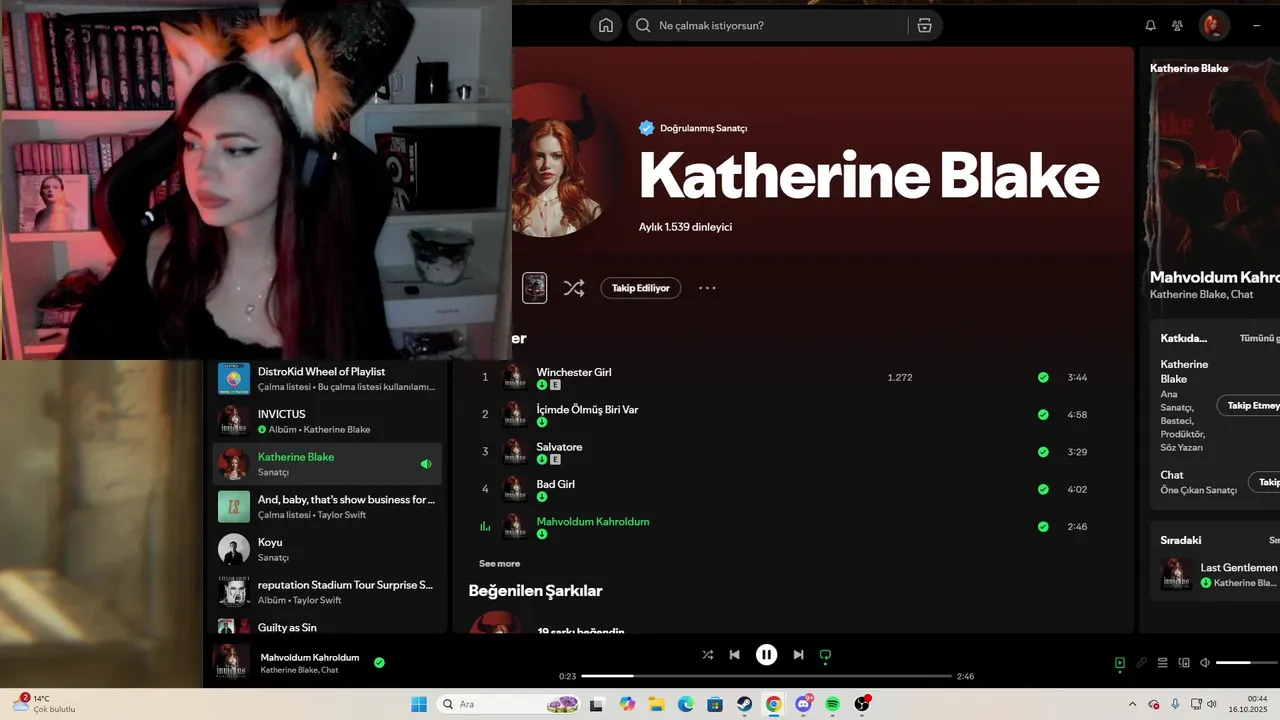The image size is (1280, 720).
Task: Open Google Chrome from the taskbar
Action: [x=774, y=704]
